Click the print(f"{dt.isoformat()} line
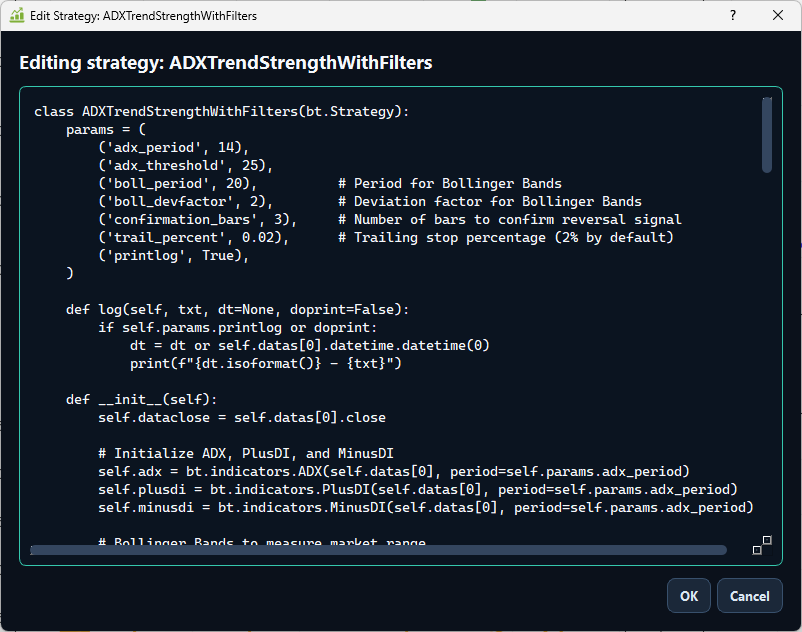 pyautogui.click(x=265, y=364)
